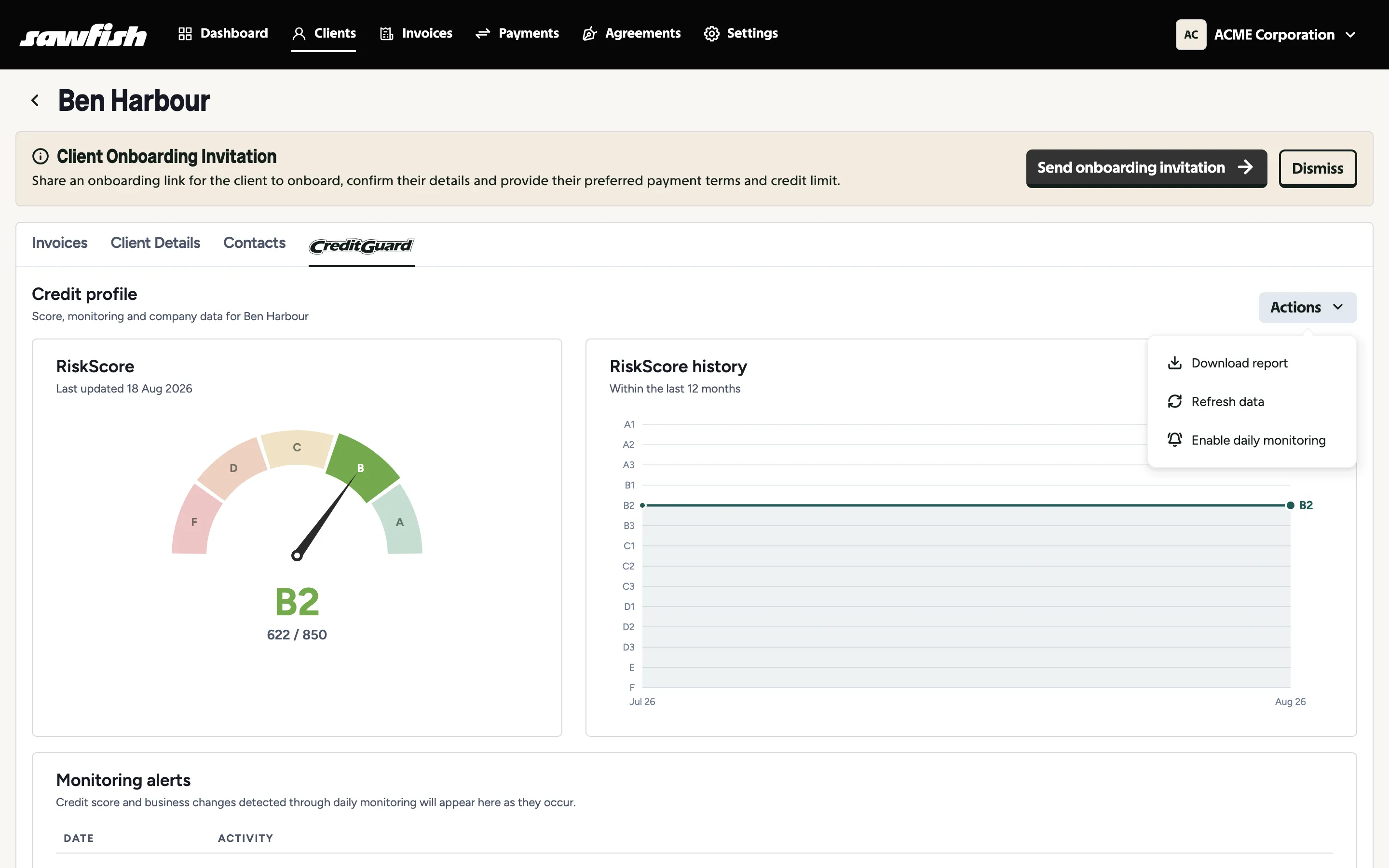Image resolution: width=1389 pixels, height=868 pixels.
Task: Open the Invoices tab
Action: (x=60, y=243)
